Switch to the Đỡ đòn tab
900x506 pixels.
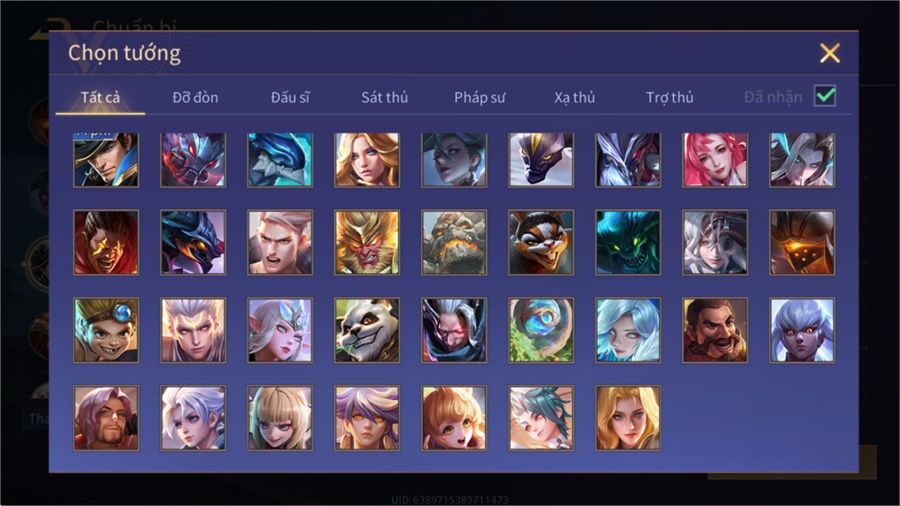pos(195,98)
